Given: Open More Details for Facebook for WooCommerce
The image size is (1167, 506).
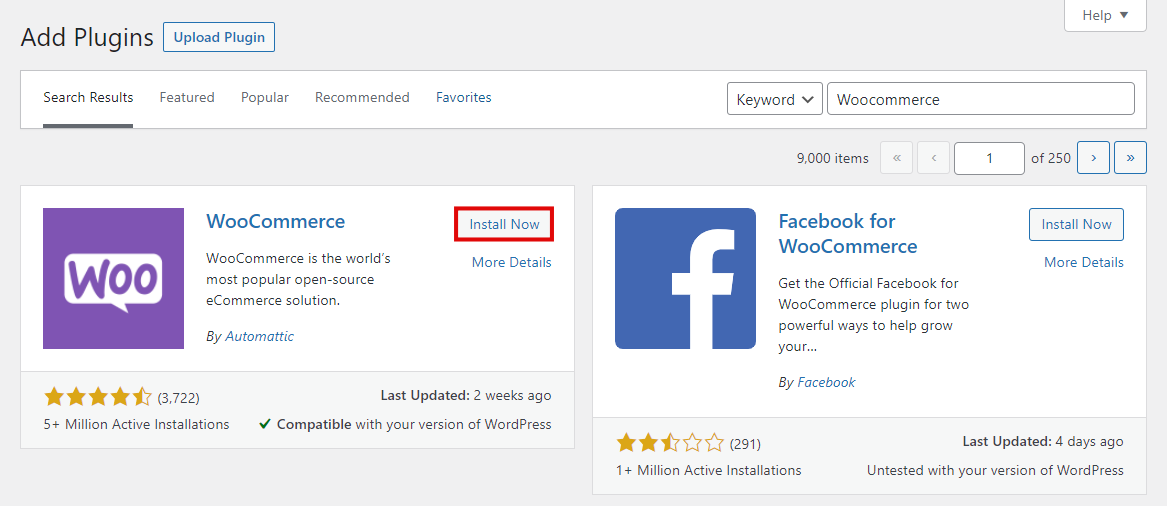Looking at the screenshot, I should (1084, 262).
